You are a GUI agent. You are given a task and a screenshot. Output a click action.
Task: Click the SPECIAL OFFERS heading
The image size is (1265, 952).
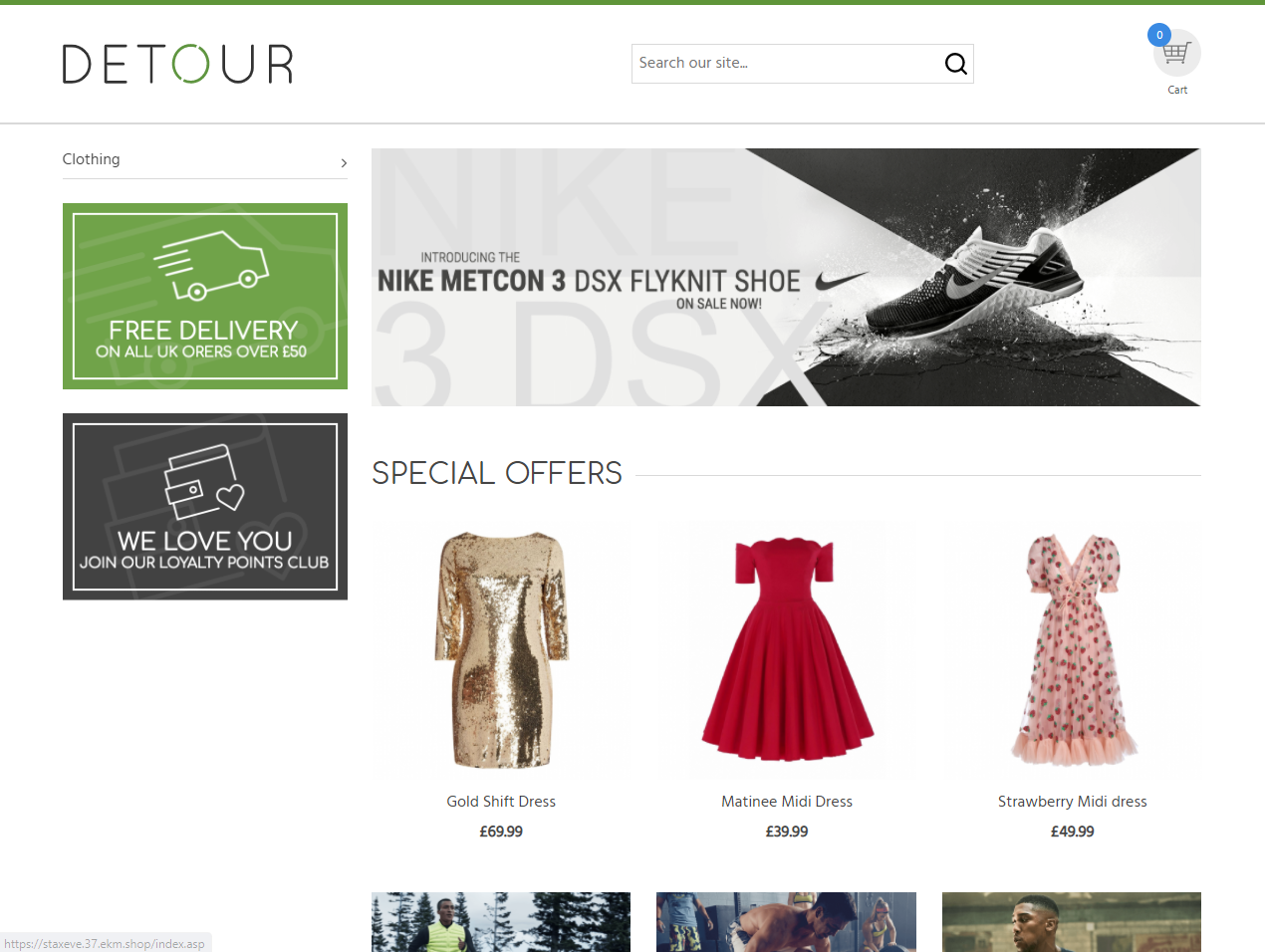[497, 473]
